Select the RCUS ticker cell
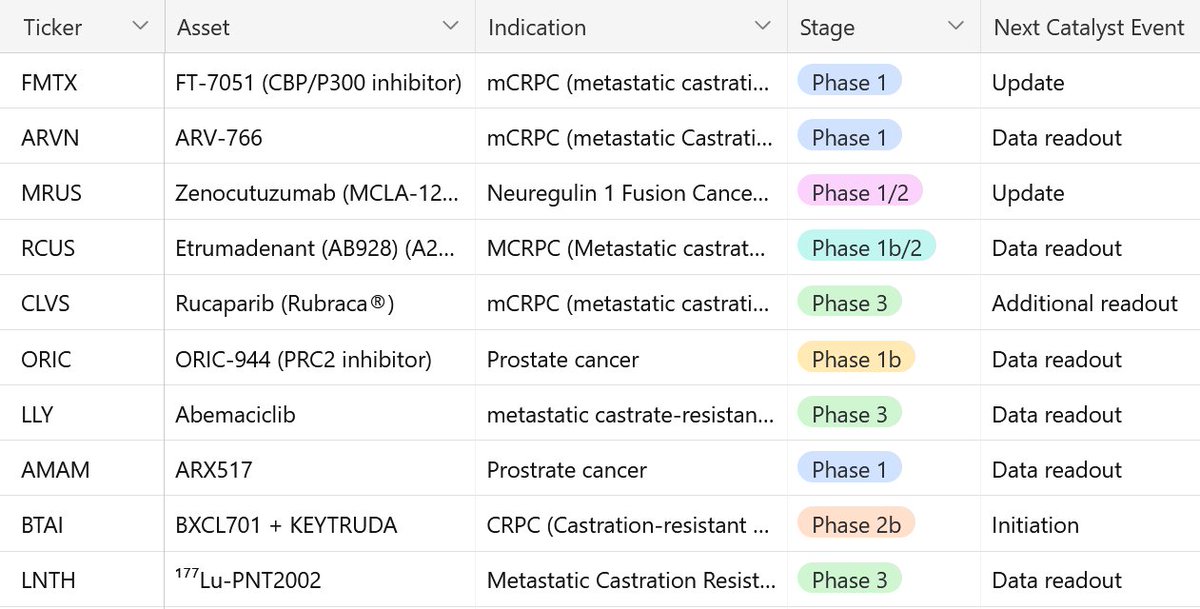This screenshot has height=609, width=1200. (x=82, y=248)
